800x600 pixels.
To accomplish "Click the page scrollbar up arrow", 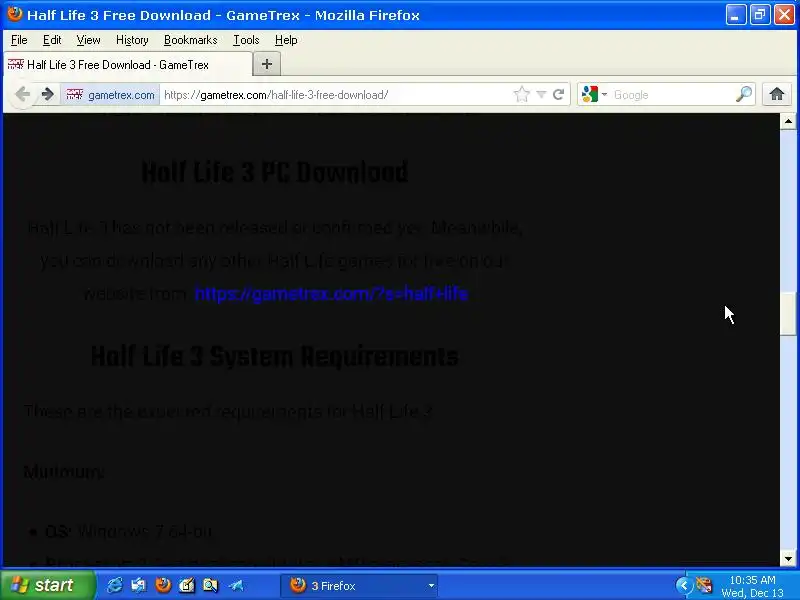I will 788,121.
